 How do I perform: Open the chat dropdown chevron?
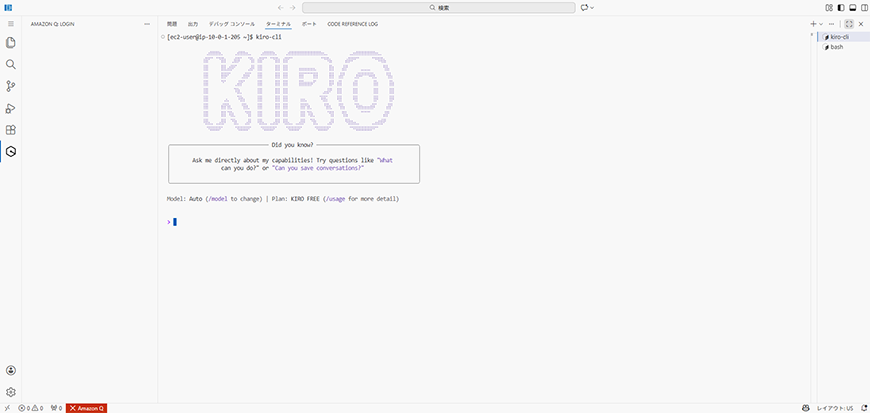click(592, 8)
